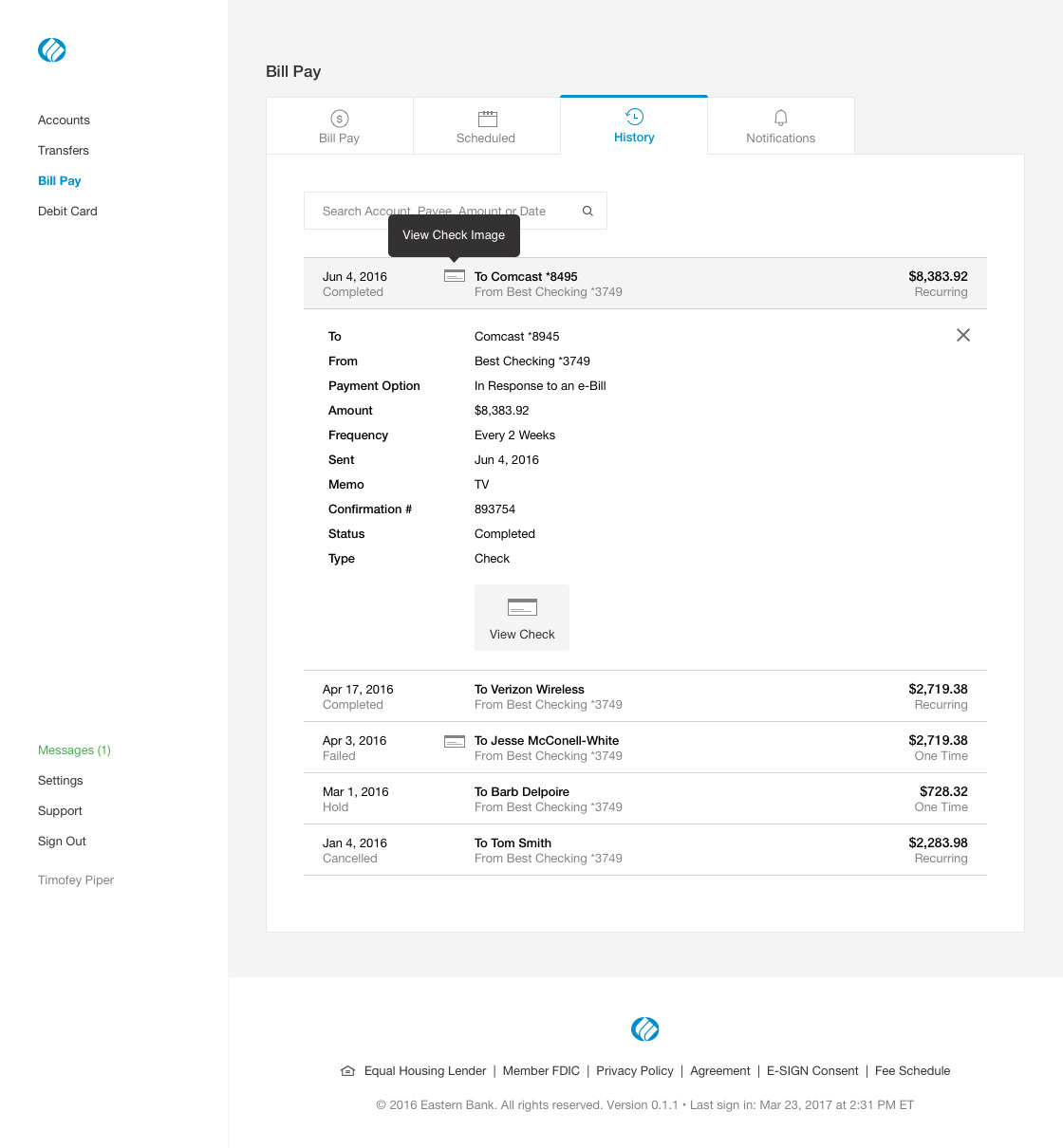Expand the Barb Delpoire payment row
The width and height of the screenshot is (1063, 1148).
click(x=645, y=799)
